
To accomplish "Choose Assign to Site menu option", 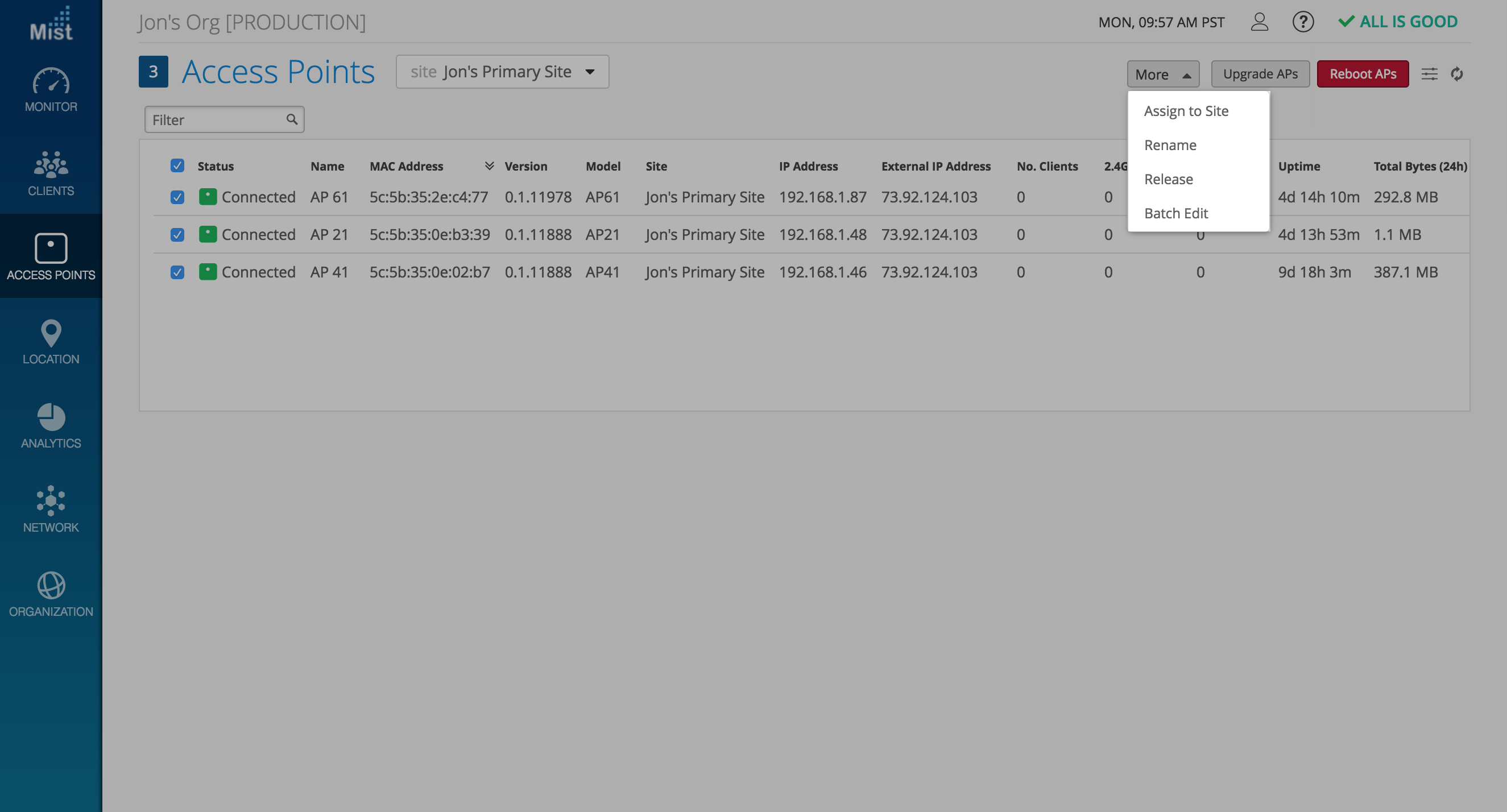I will (x=1186, y=111).
